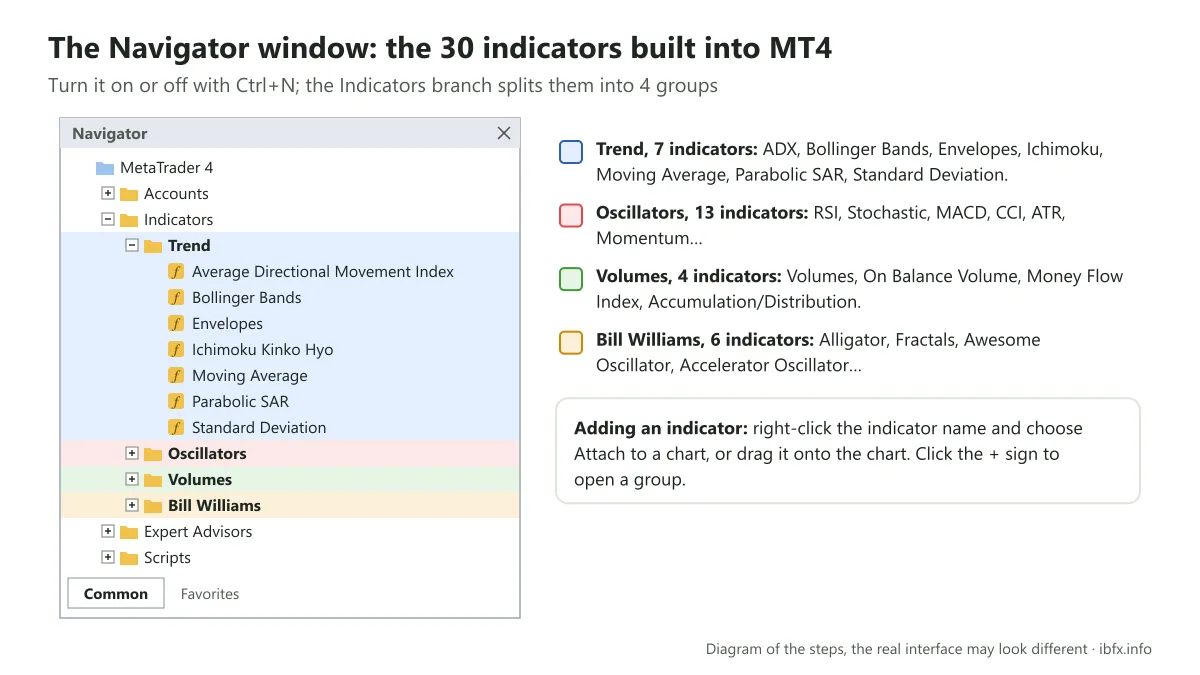Expand the Expert Advisors branch
The height and width of the screenshot is (675, 1200).
(108, 532)
